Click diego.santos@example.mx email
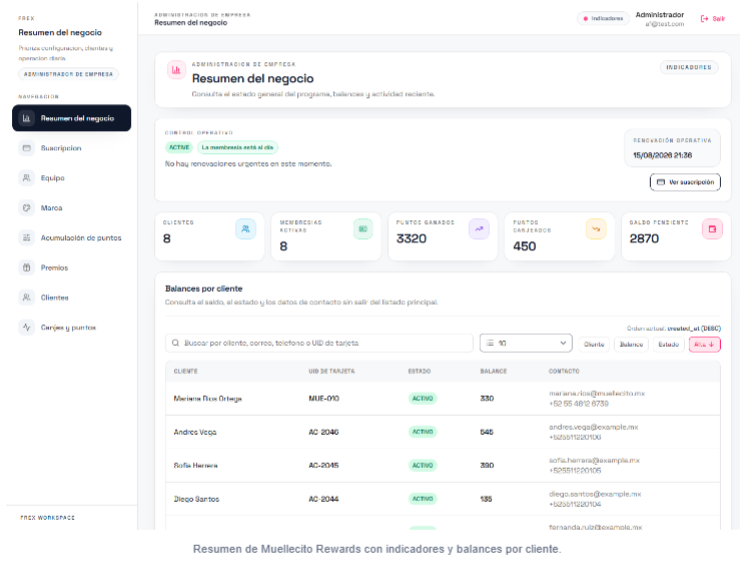This screenshot has height=561, width=740. point(595,494)
